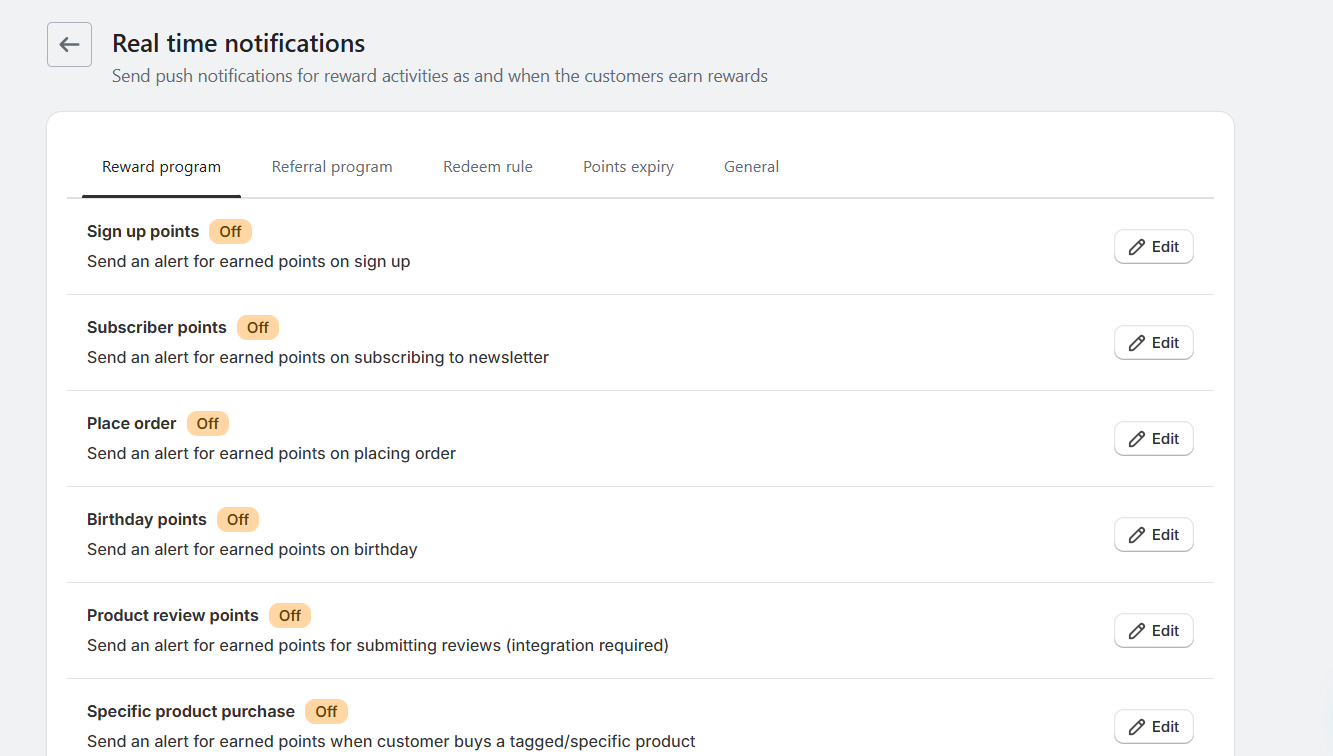Click the Off badge beside Birthday points
Image resolution: width=1333 pixels, height=756 pixels.
click(238, 519)
